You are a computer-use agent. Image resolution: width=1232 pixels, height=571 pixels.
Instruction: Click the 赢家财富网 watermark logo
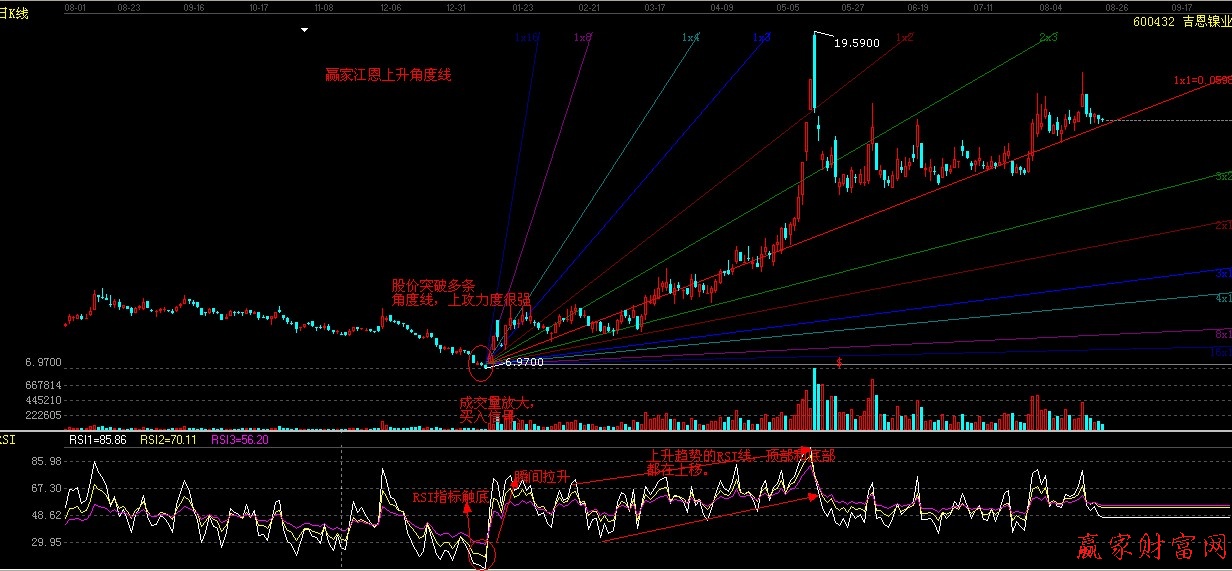coord(1150,547)
